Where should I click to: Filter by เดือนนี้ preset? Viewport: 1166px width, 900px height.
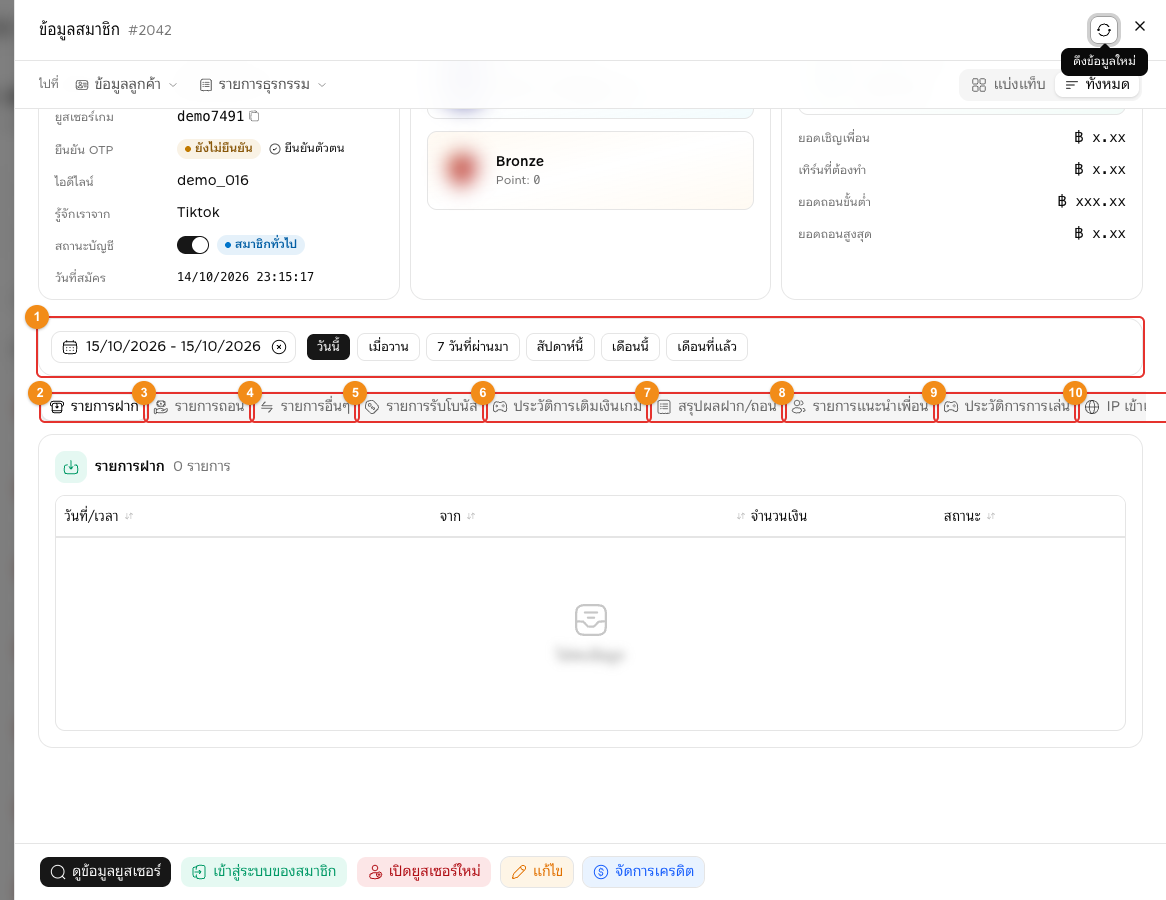coord(631,347)
